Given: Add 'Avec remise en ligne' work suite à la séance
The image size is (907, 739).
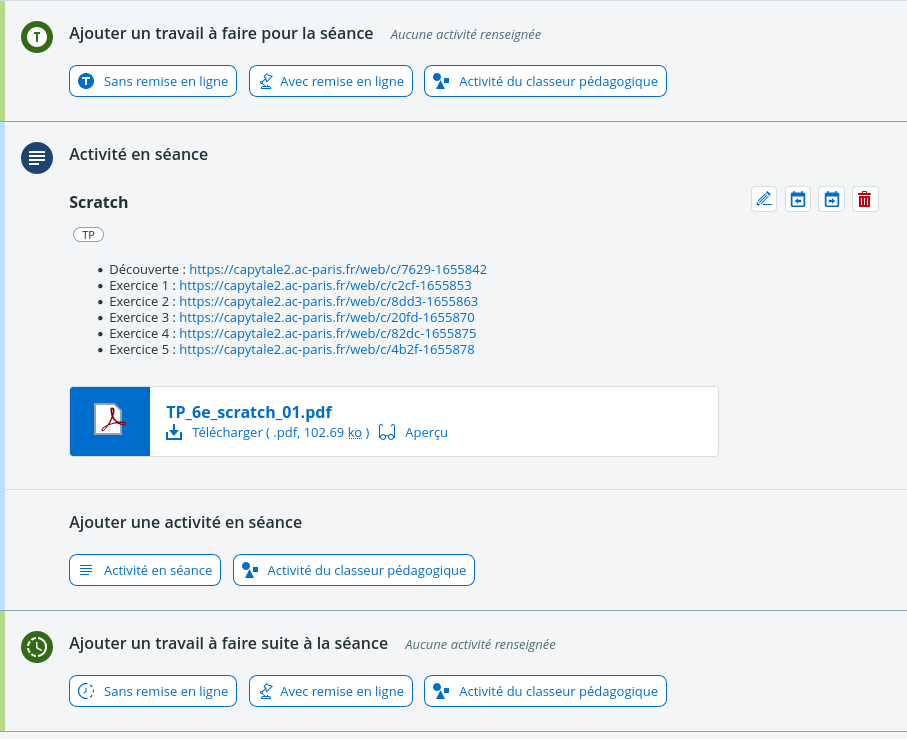Looking at the screenshot, I should [330, 691].
